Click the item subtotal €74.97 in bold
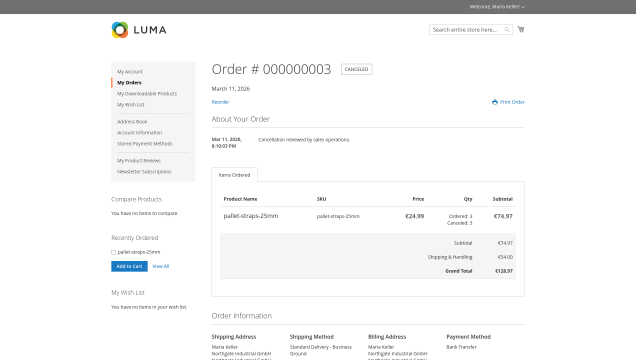Viewport: 640px width, 360px height. coord(503,216)
